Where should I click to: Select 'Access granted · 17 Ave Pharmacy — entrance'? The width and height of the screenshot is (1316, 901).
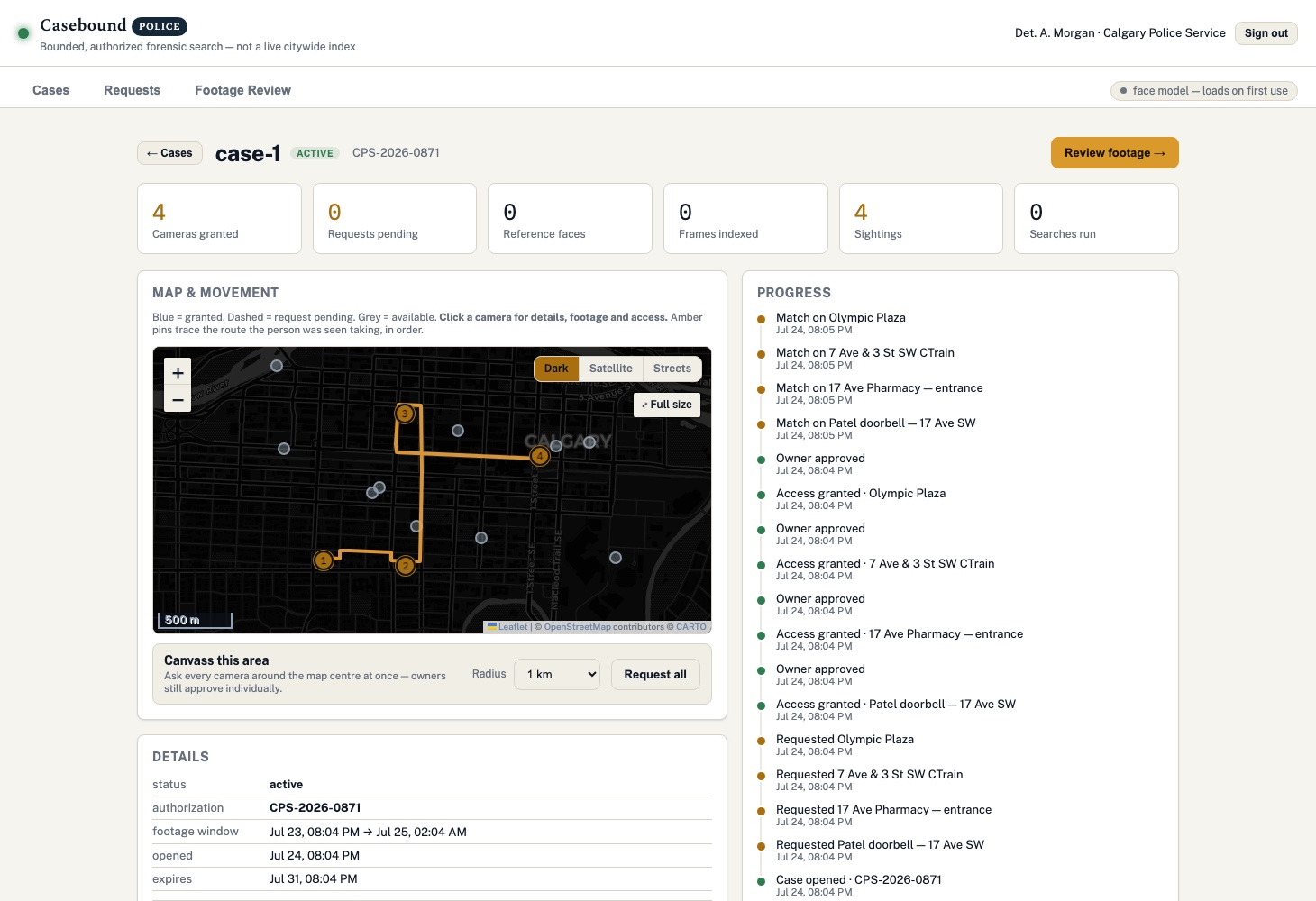tap(900, 634)
